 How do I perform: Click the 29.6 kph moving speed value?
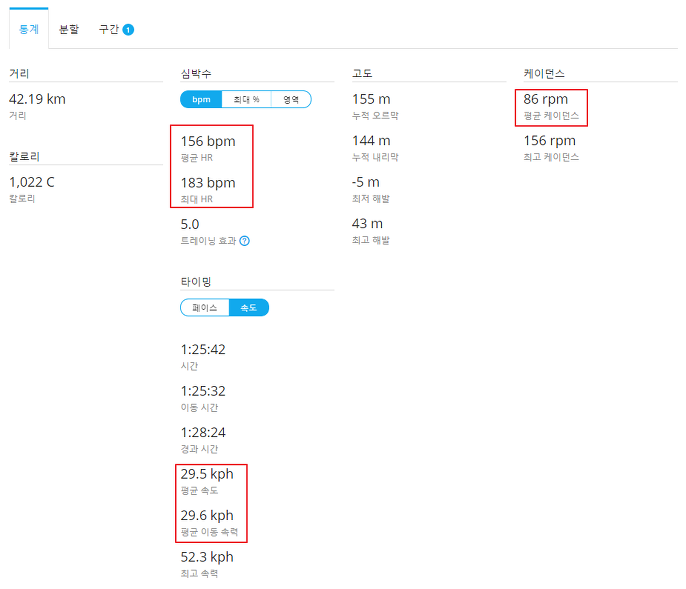207,515
